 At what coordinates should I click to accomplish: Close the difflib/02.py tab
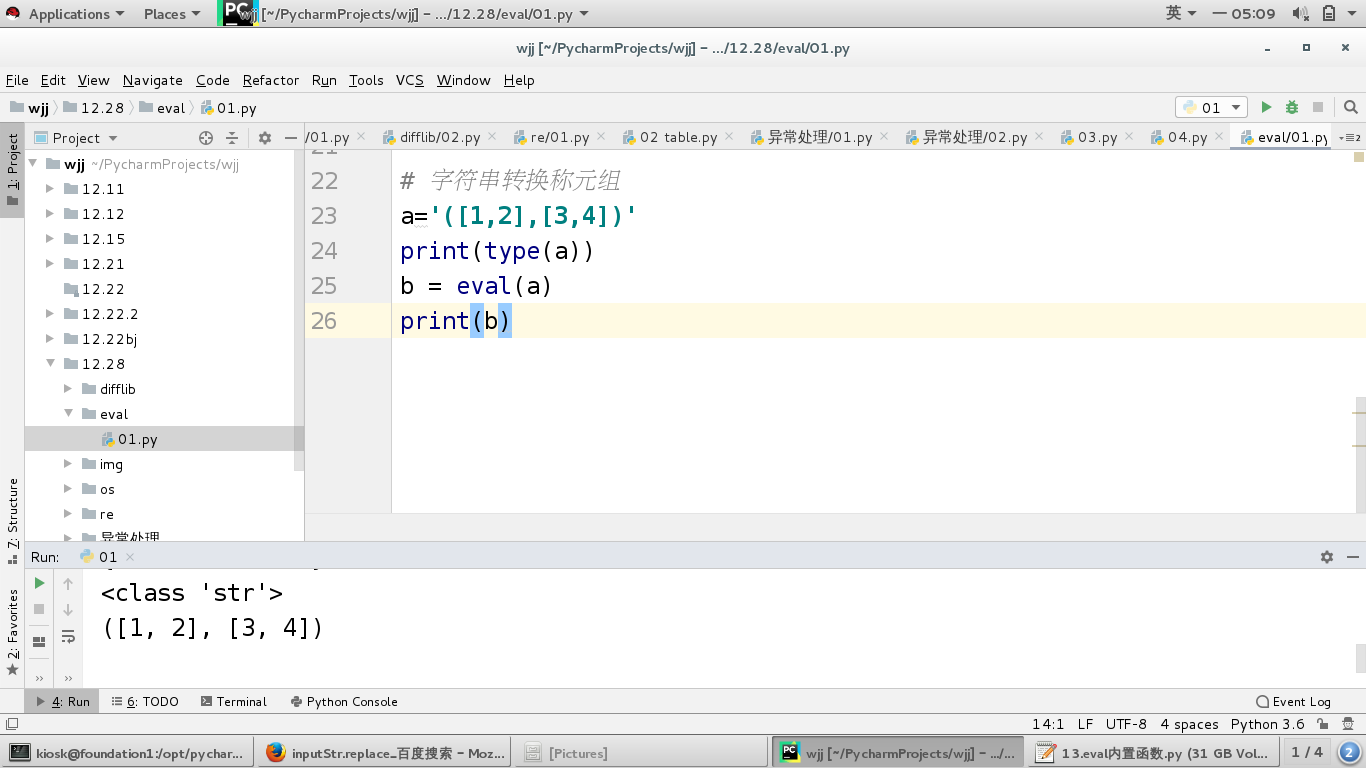click(493, 137)
